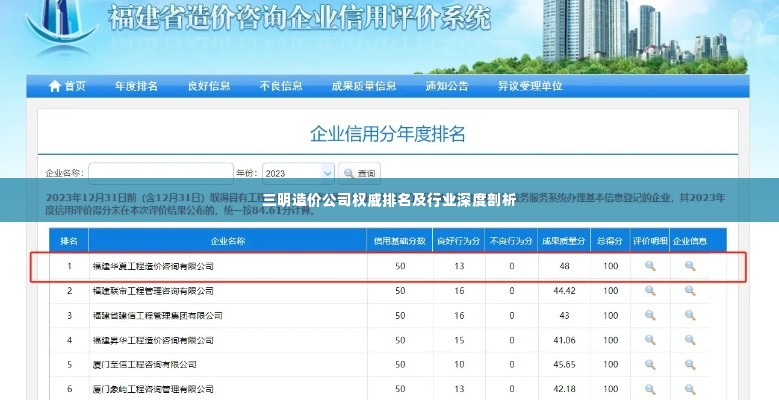Click the 企业信用分年度排名 page heading
The height and width of the screenshot is (400, 779).
(x=388, y=134)
